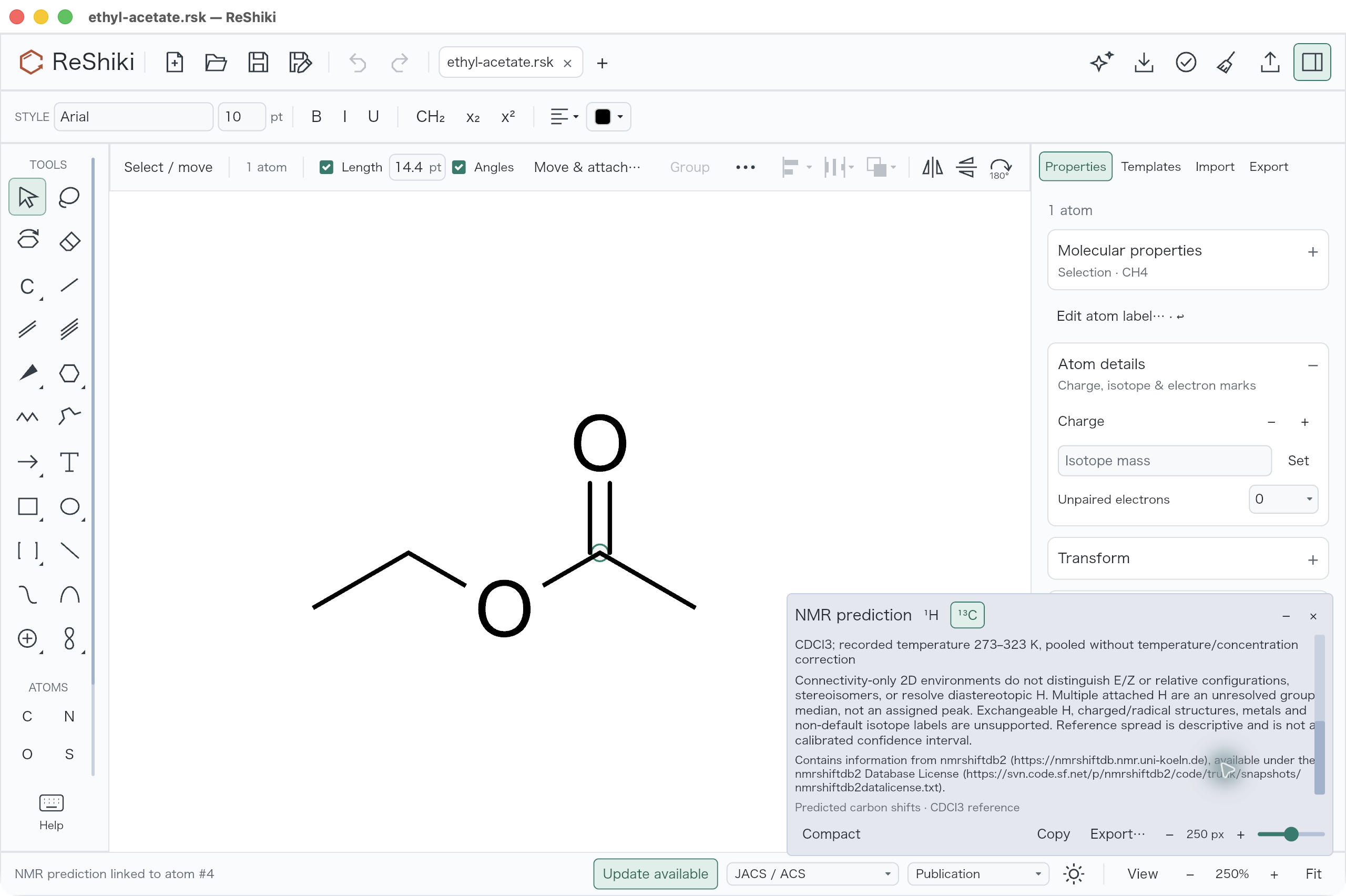Image resolution: width=1346 pixels, height=896 pixels.
Task: Click the Undo arrow
Action: [358, 62]
